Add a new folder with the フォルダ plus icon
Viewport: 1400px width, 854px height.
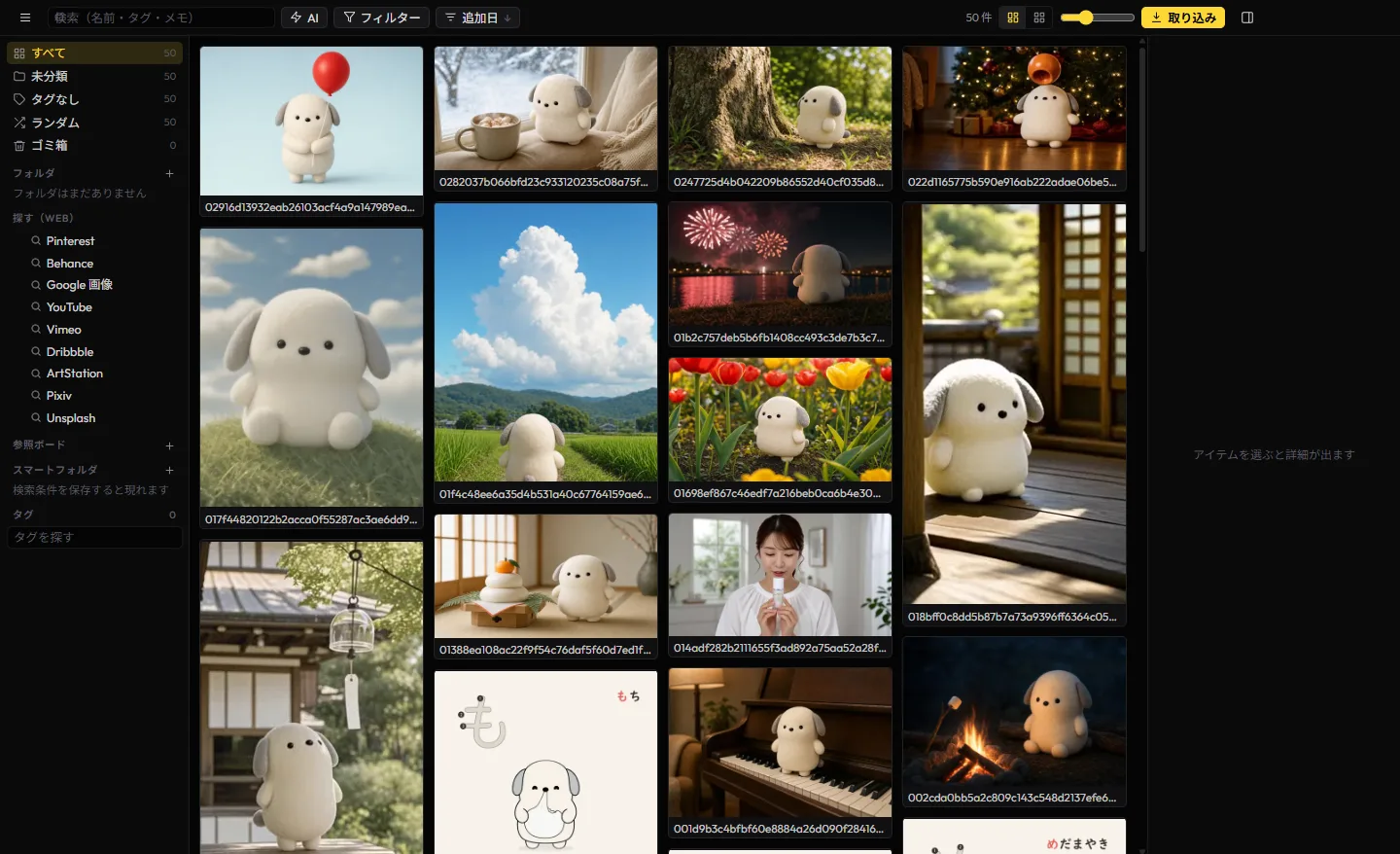[169, 173]
